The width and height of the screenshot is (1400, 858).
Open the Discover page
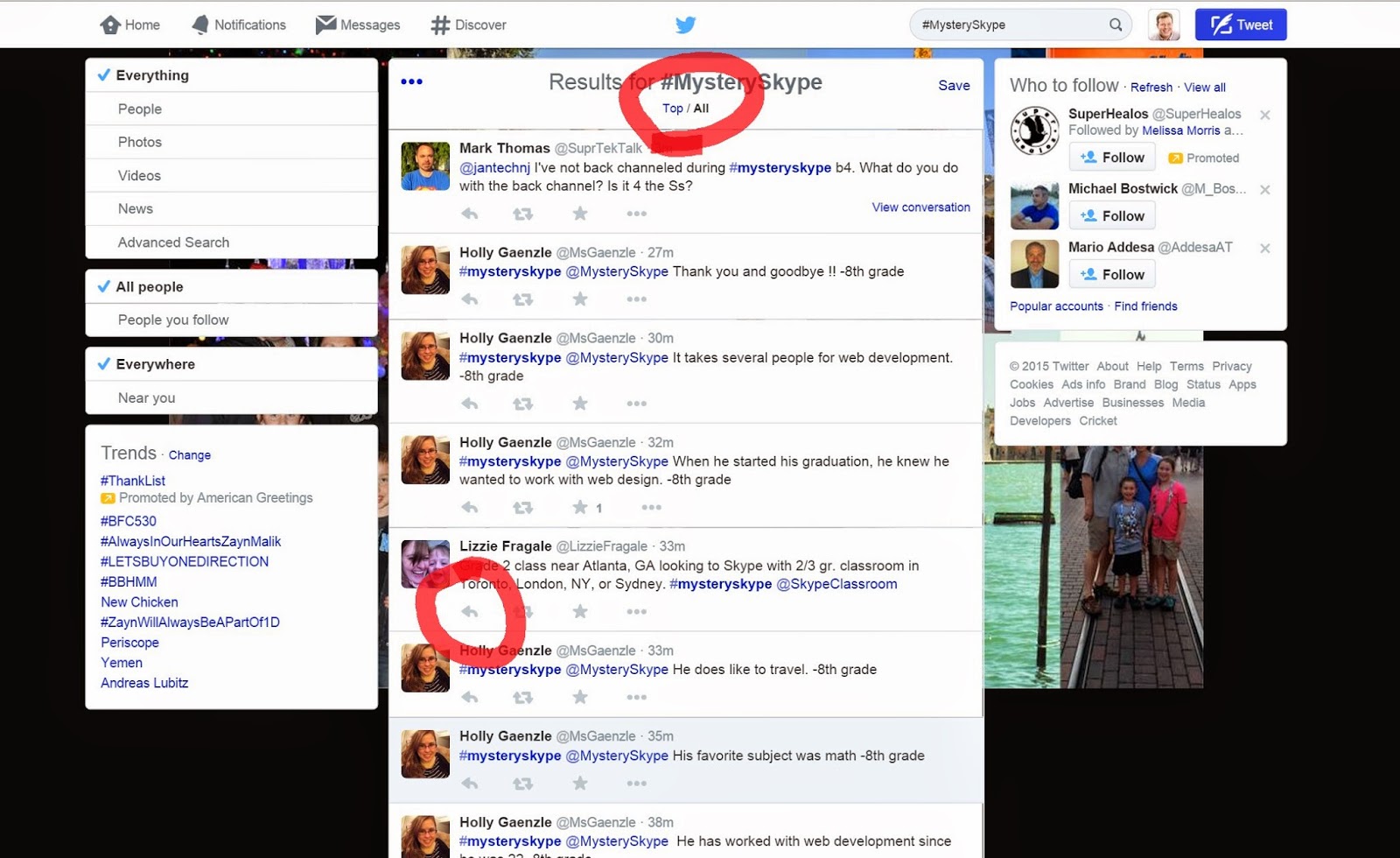coord(469,25)
